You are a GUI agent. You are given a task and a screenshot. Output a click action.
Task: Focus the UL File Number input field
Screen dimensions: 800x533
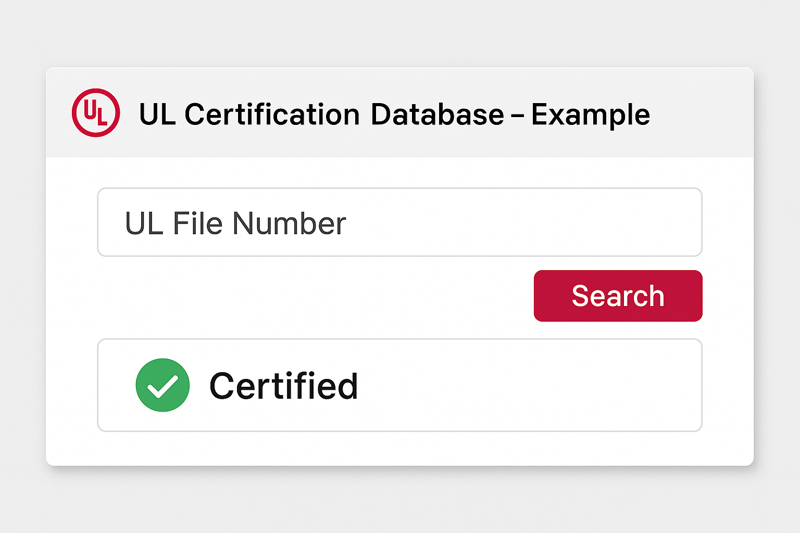coord(399,222)
